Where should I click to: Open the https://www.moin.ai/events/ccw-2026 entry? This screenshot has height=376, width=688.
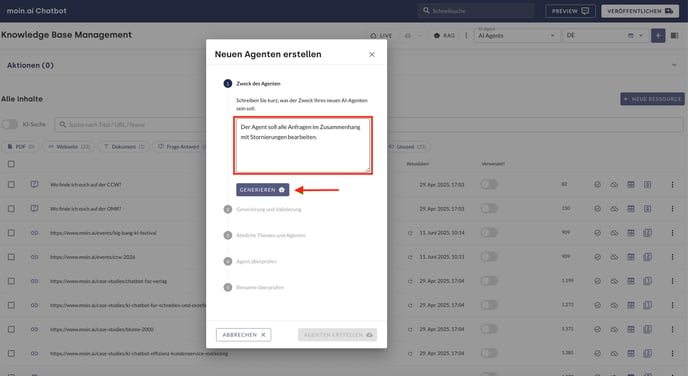pyautogui.click(x=93, y=257)
